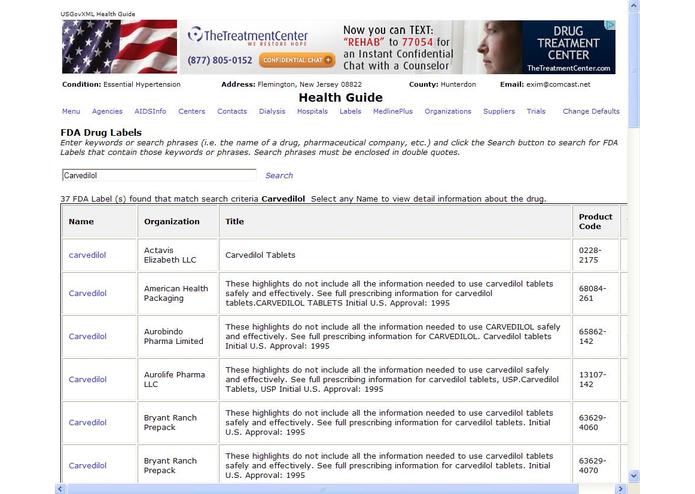
Task: Open carvedilol label from Actavis Elizabeth LLC
Action: tap(87, 255)
